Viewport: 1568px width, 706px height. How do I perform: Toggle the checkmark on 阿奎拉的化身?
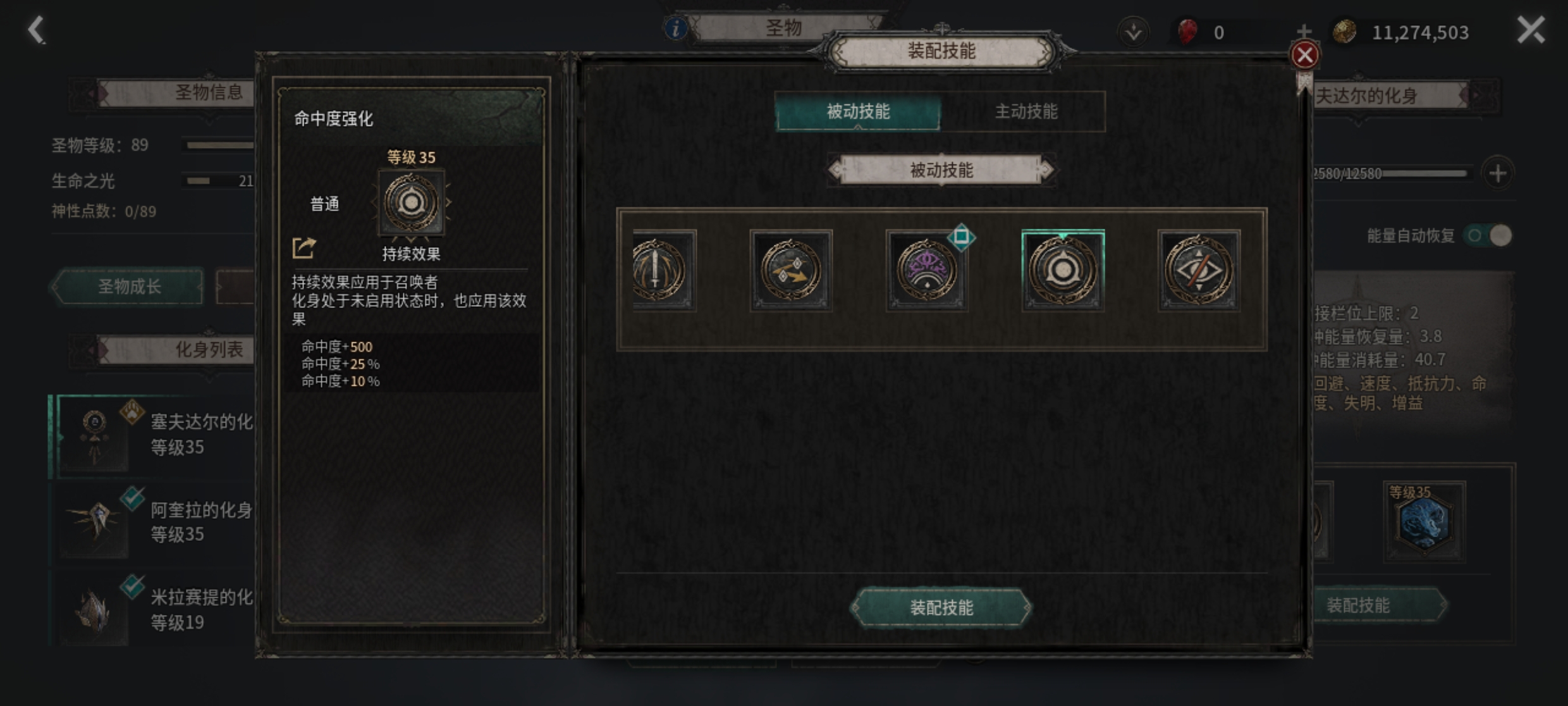(x=133, y=499)
